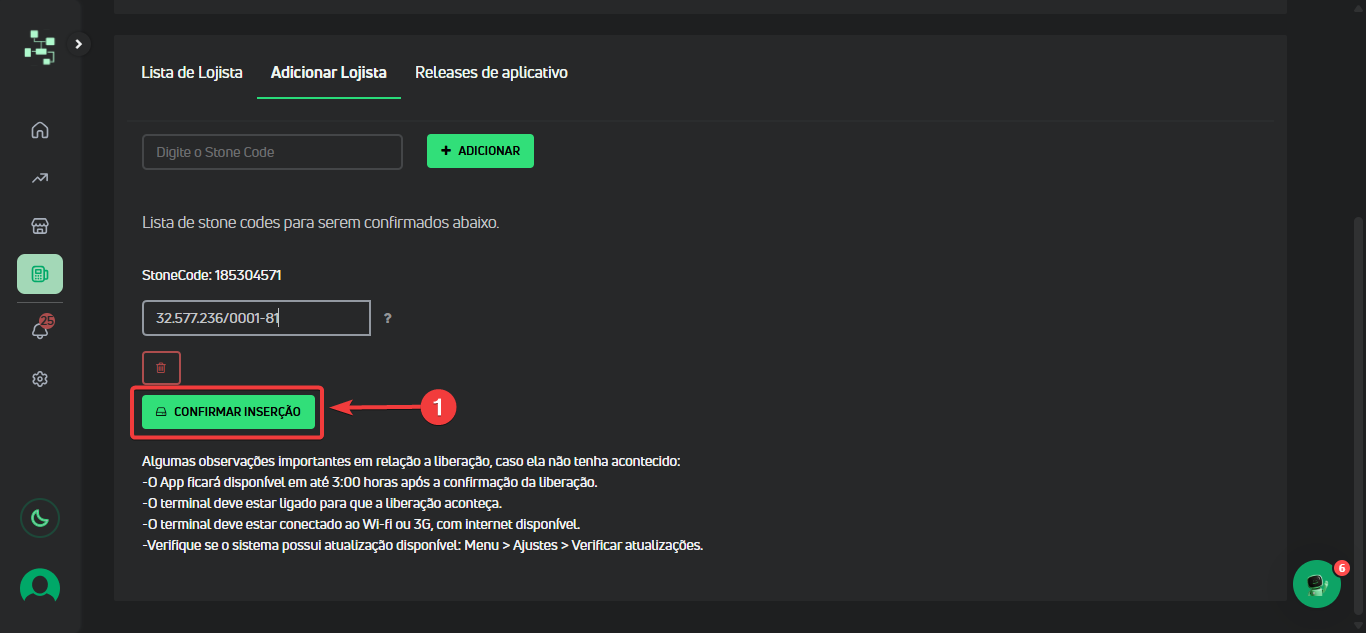Open the settings gear in the sidebar

(x=40, y=379)
